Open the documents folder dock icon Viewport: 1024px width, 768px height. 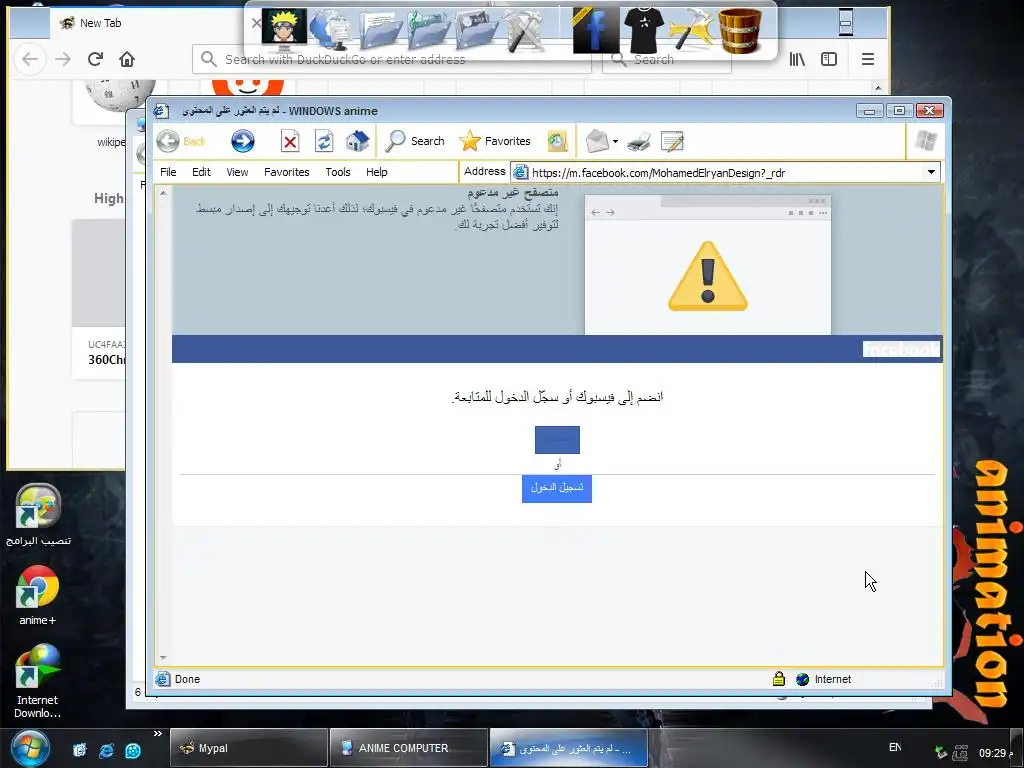(x=381, y=31)
